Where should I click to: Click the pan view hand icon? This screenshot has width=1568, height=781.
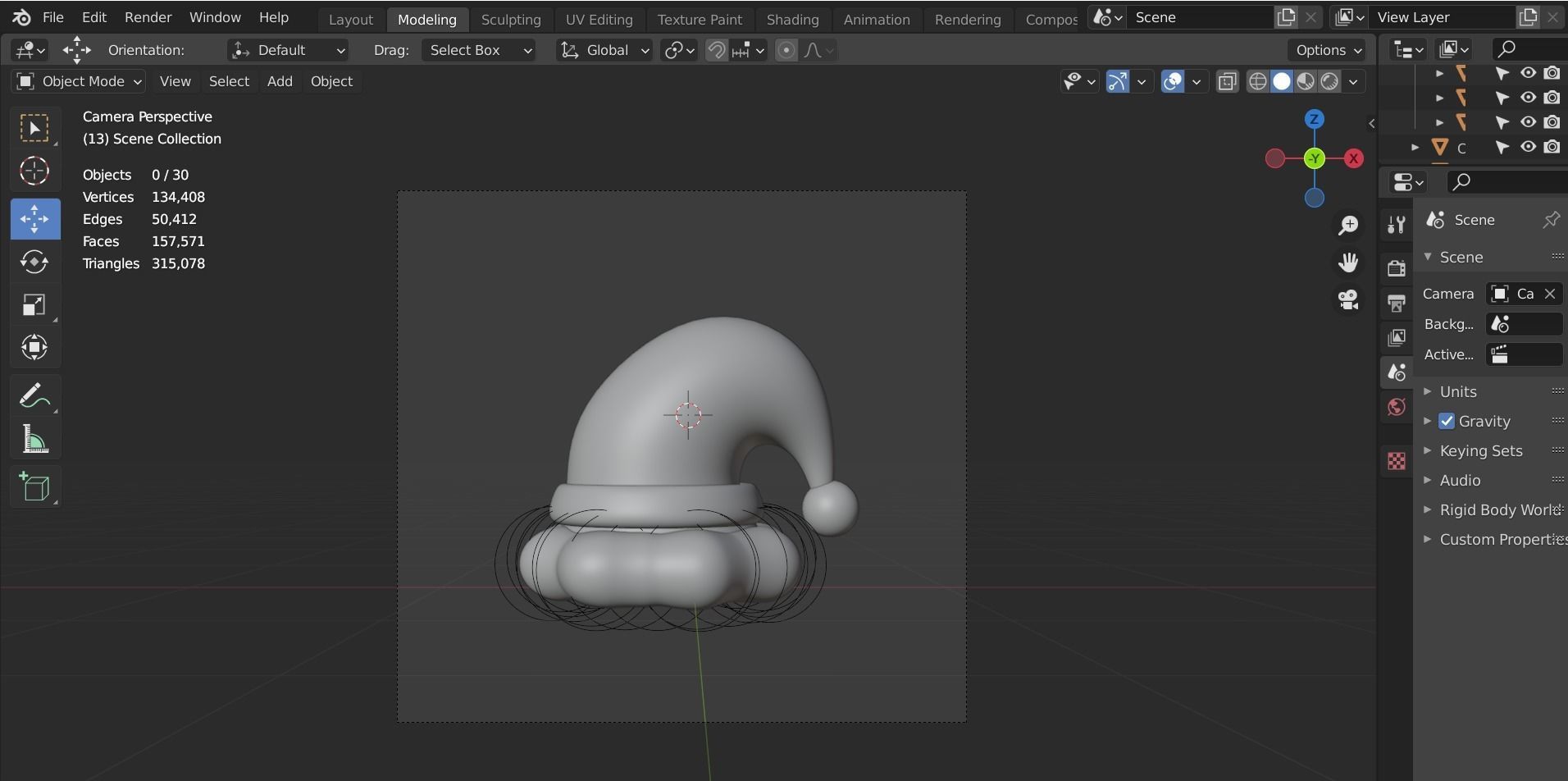click(x=1348, y=262)
